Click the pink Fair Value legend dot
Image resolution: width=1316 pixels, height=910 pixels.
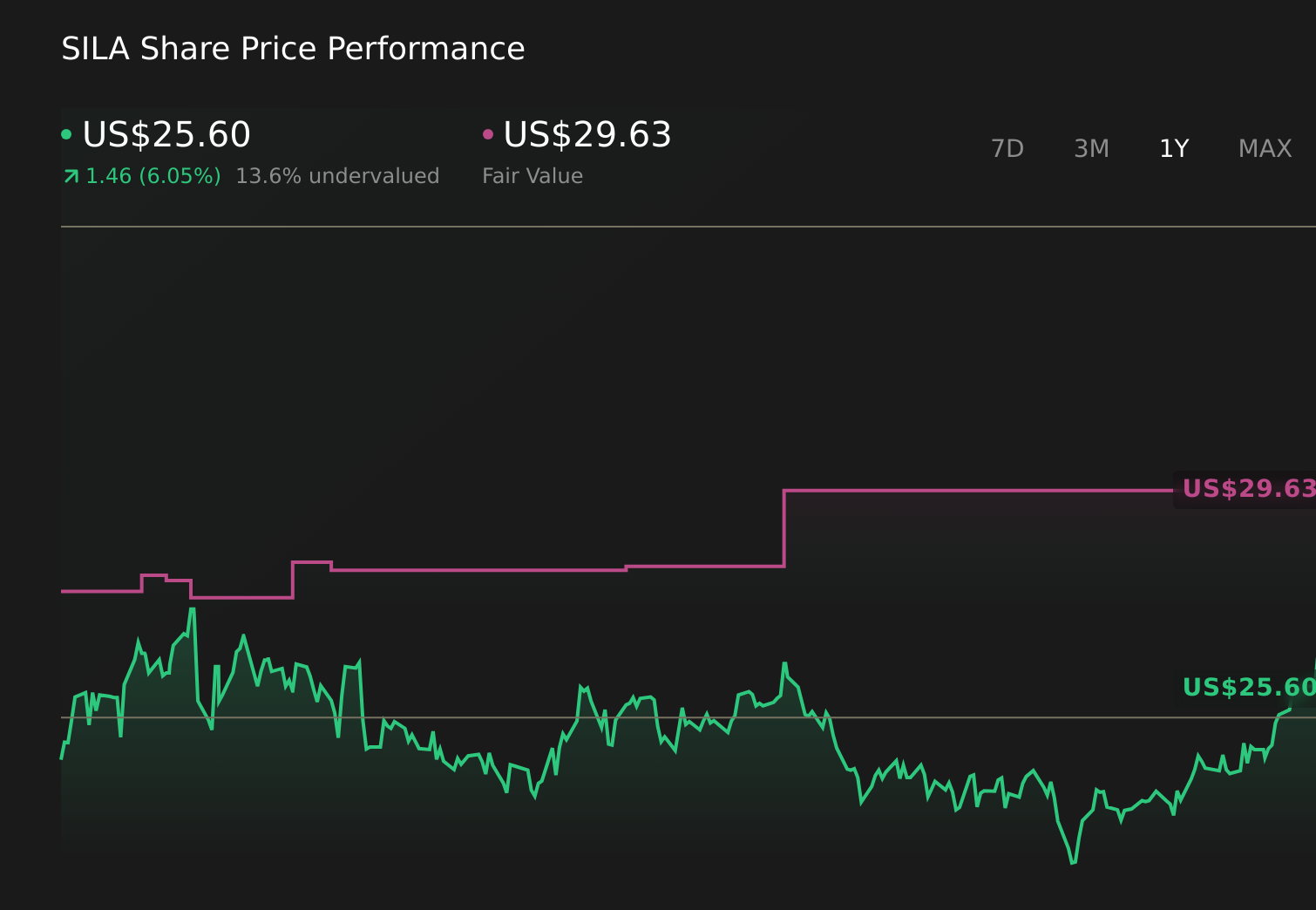(489, 133)
